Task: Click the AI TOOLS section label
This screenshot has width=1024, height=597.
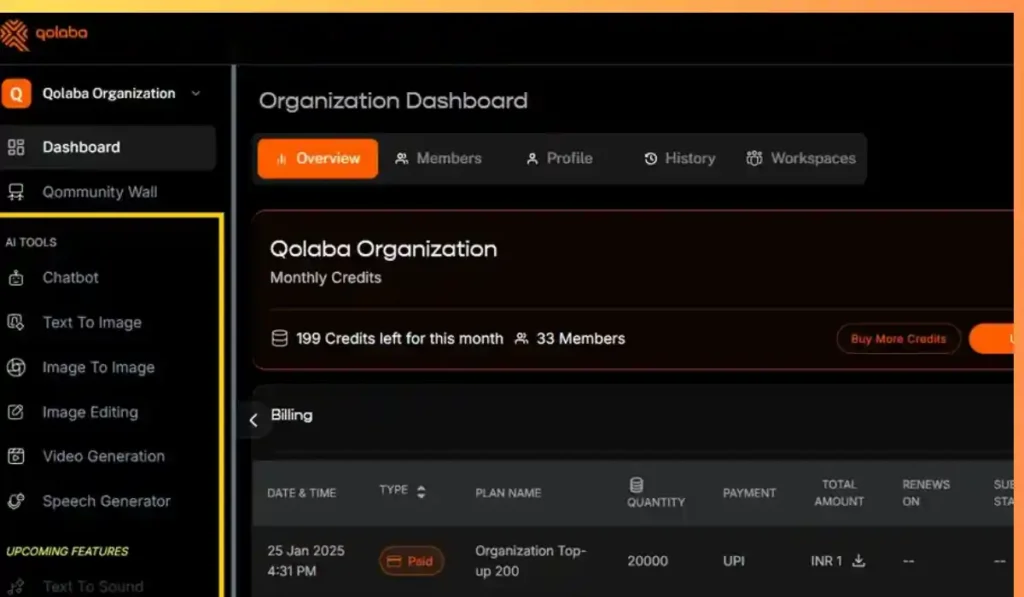Action: click(31, 242)
